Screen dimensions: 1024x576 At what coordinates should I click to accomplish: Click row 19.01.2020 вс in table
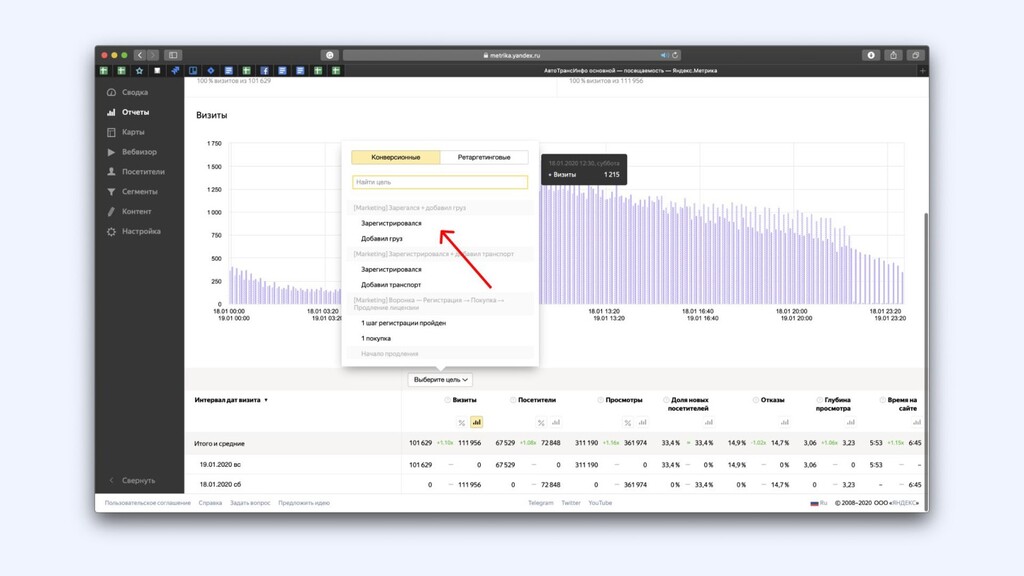[555, 465]
